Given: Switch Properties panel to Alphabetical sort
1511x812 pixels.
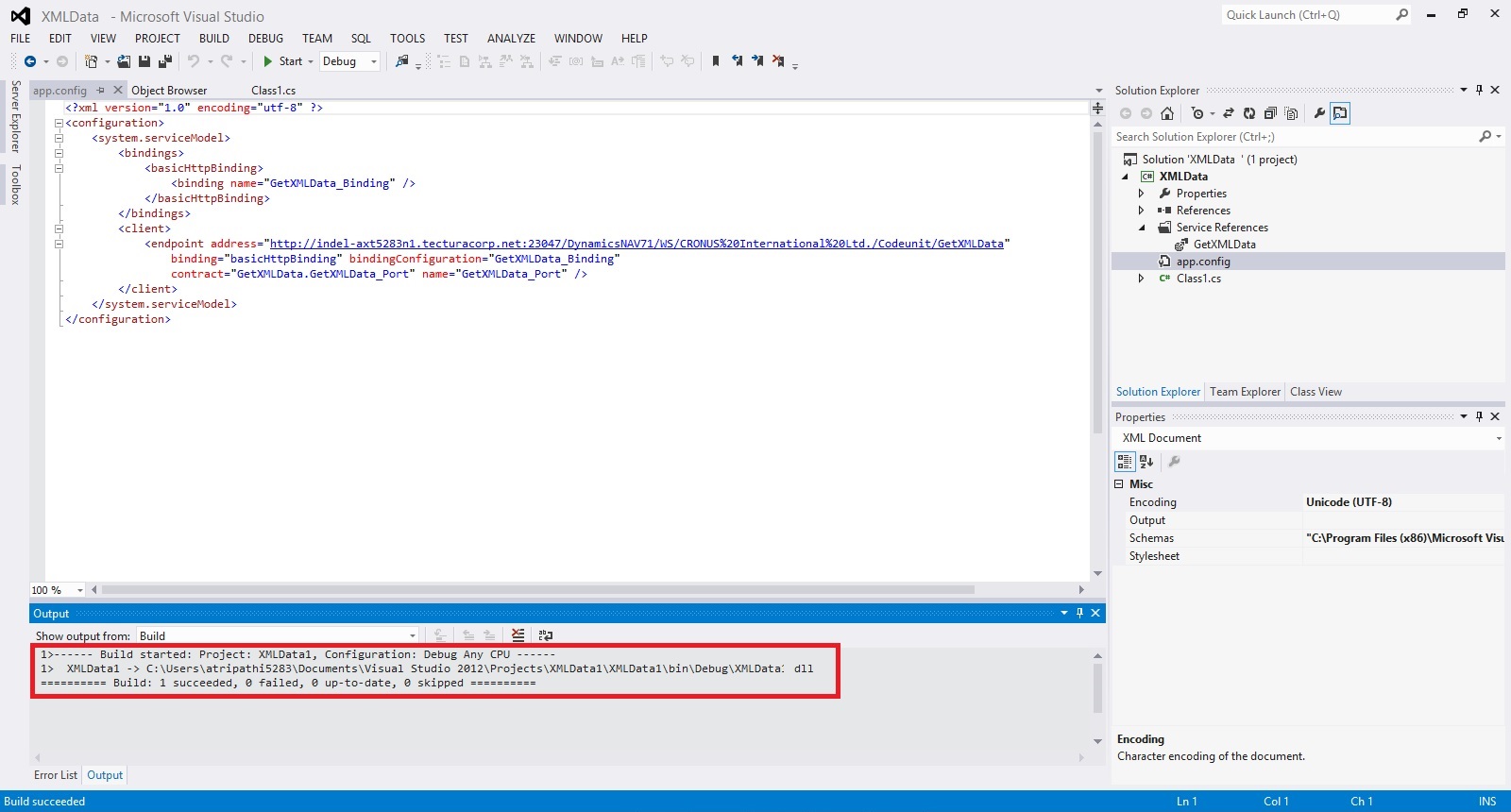Looking at the screenshot, I should (x=1146, y=462).
